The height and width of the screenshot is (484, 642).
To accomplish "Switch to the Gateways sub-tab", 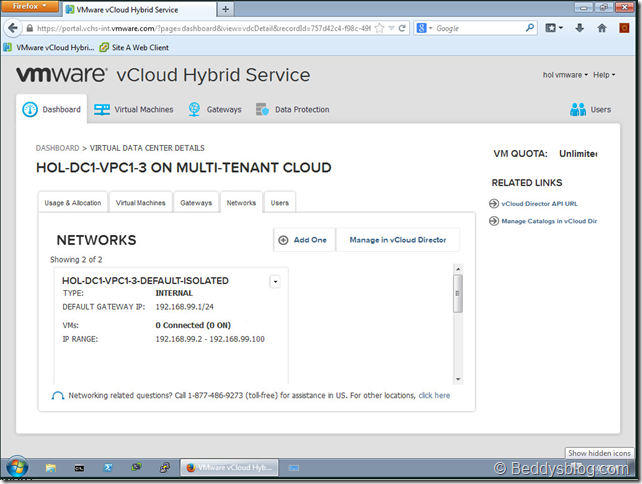I will coord(196,203).
